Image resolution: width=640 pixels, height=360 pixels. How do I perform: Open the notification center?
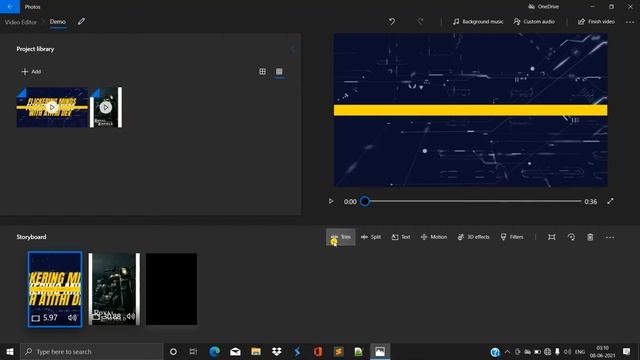point(627,351)
